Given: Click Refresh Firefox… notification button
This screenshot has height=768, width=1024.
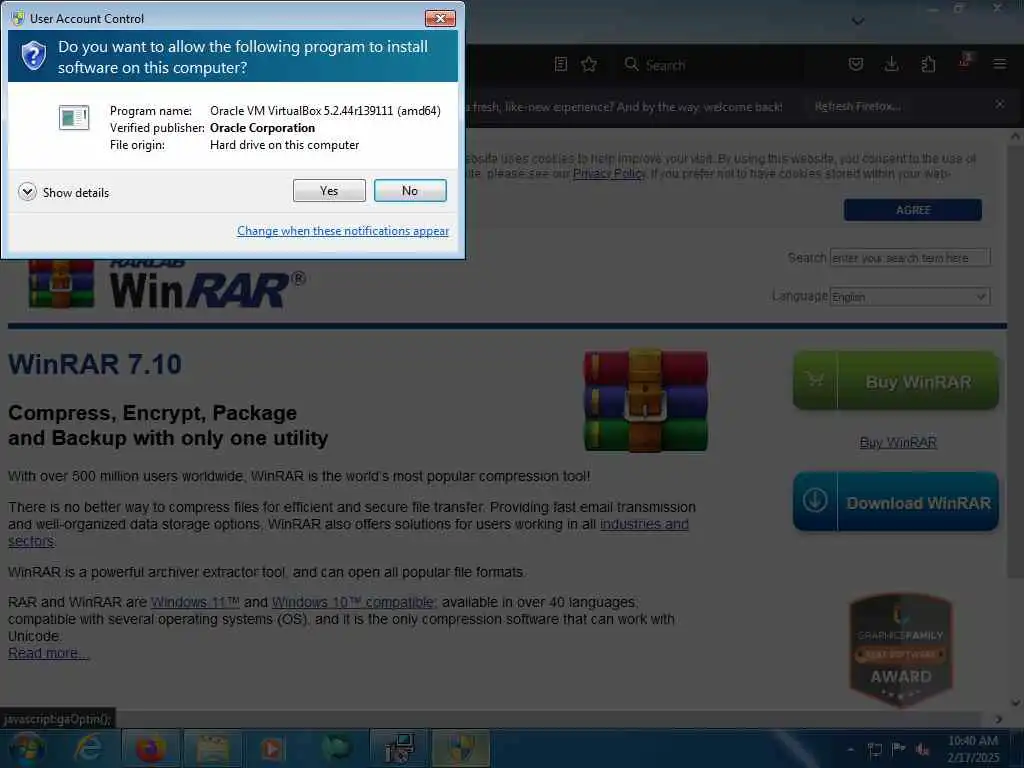Looking at the screenshot, I should click(x=858, y=106).
